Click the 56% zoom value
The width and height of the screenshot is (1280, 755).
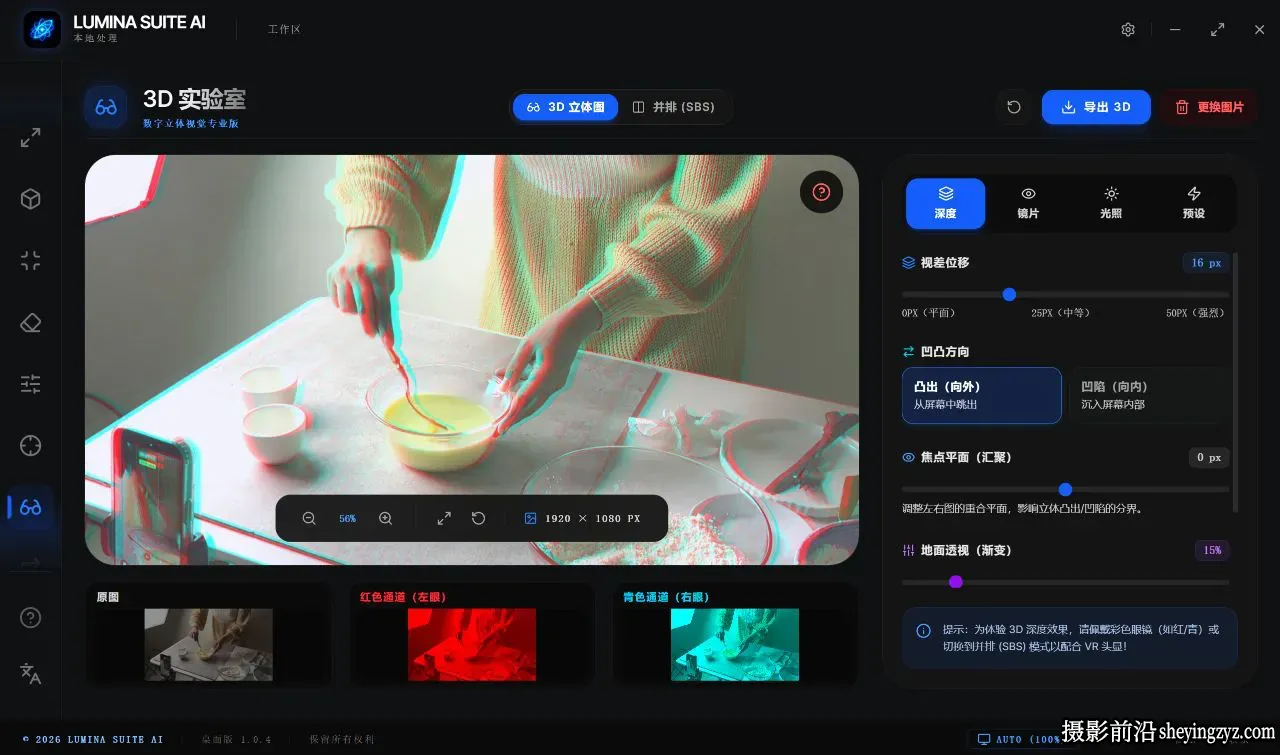coord(347,519)
